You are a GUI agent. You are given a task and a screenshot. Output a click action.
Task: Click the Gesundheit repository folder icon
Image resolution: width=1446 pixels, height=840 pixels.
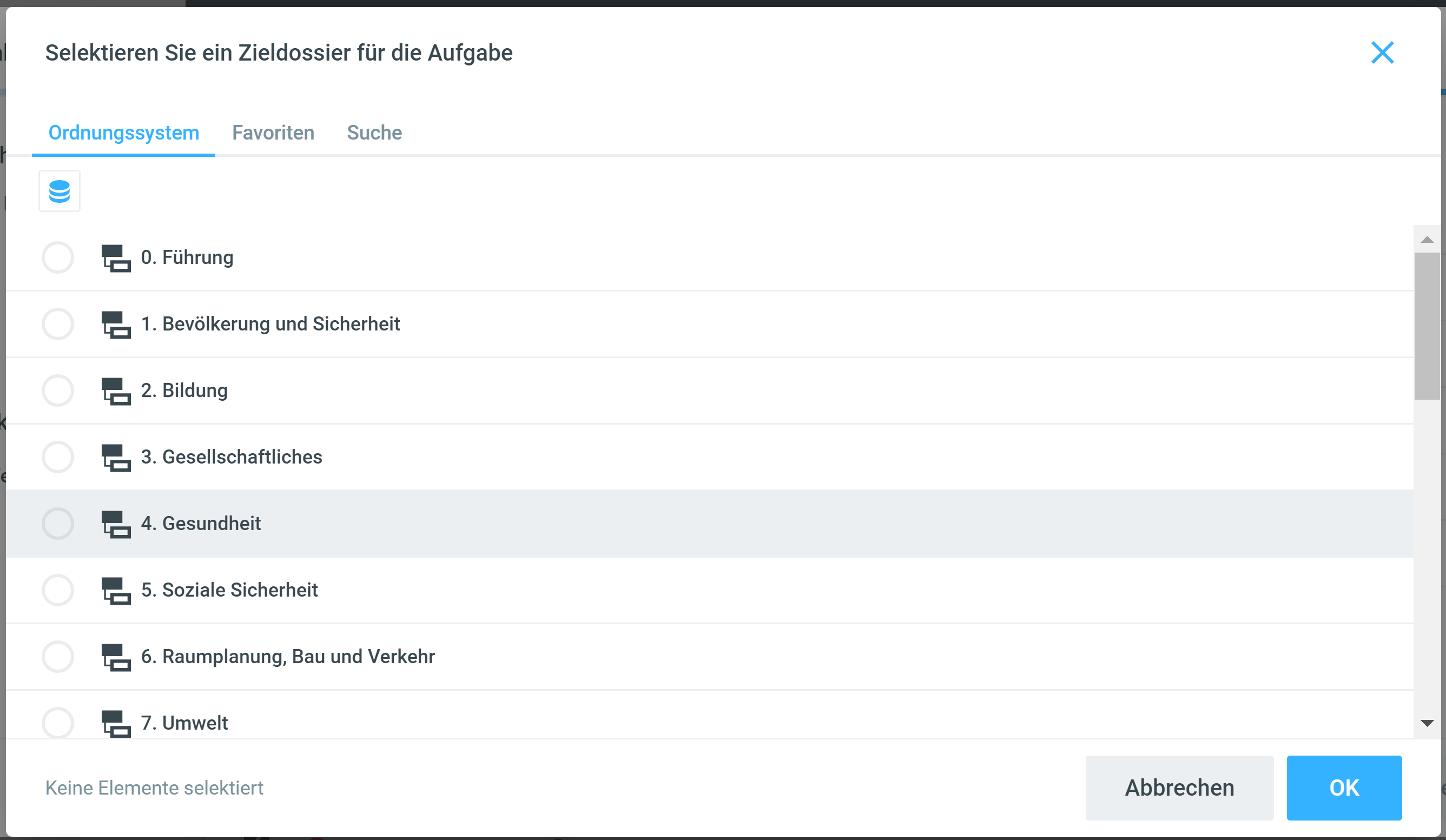pos(116,525)
